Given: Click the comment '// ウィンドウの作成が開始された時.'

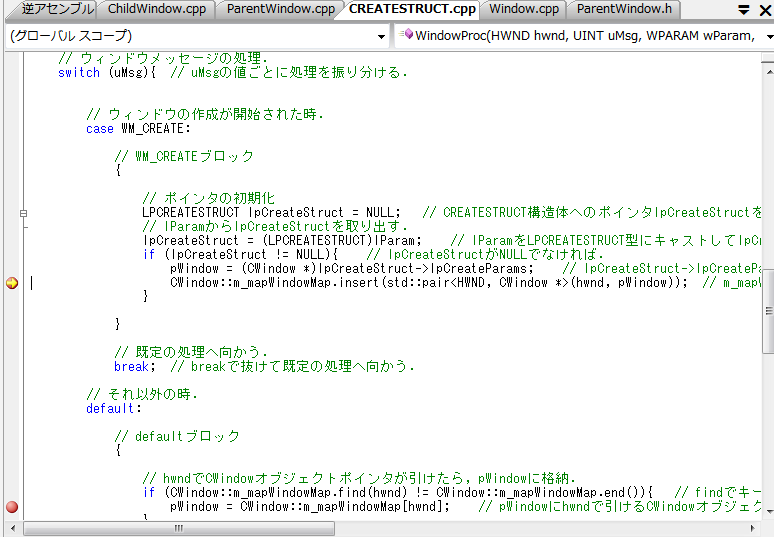Looking at the screenshot, I should 205,115.
